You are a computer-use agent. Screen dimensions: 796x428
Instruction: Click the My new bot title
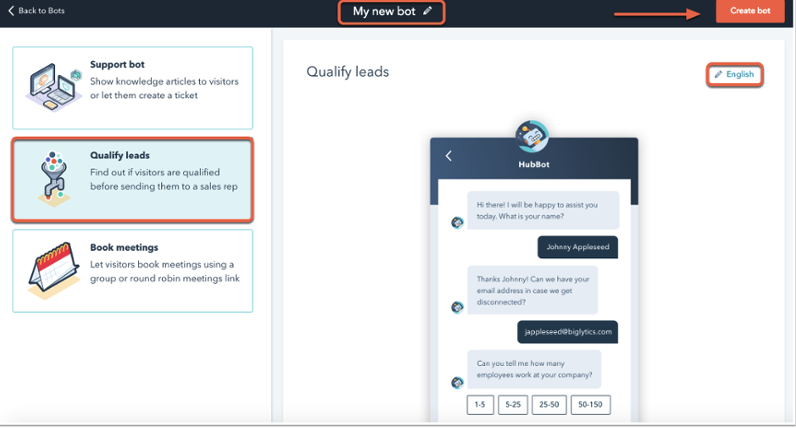click(384, 11)
